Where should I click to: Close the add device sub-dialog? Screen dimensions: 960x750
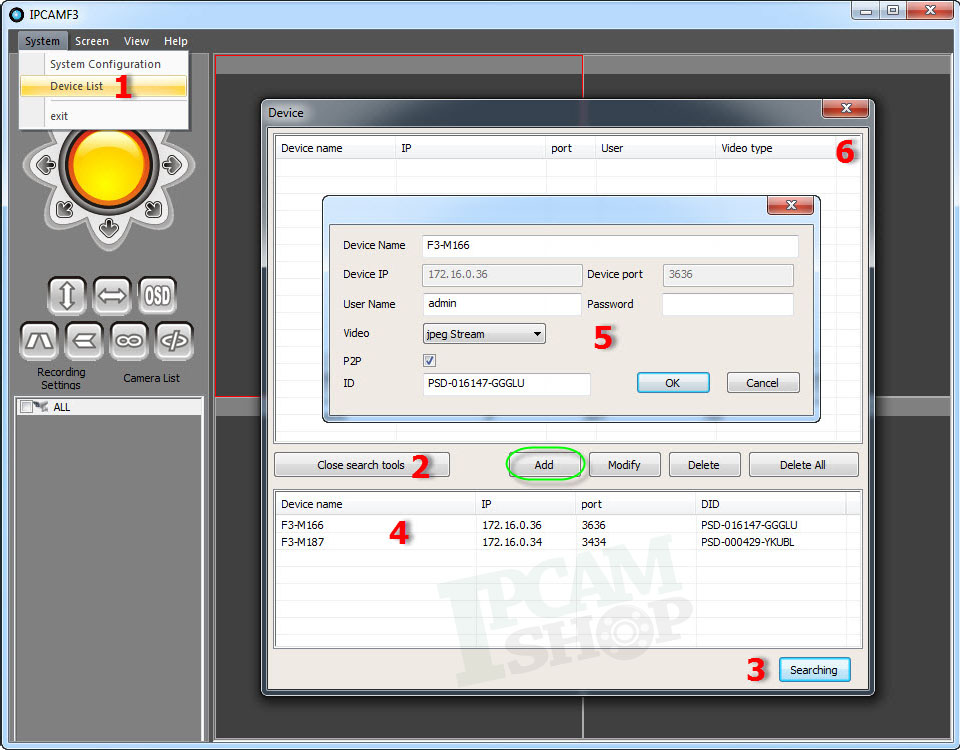click(790, 205)
